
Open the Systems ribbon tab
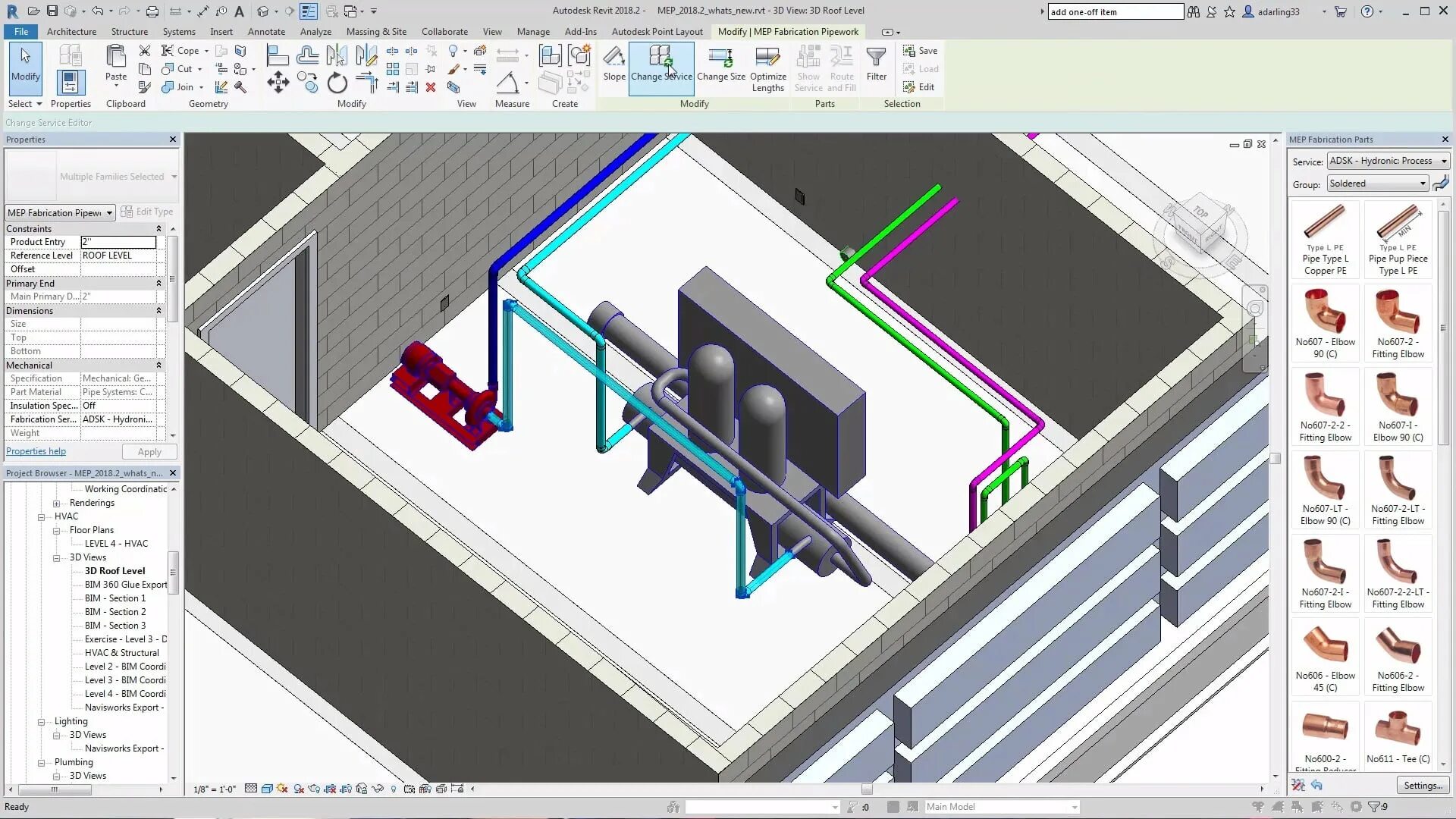coord(178,32)
